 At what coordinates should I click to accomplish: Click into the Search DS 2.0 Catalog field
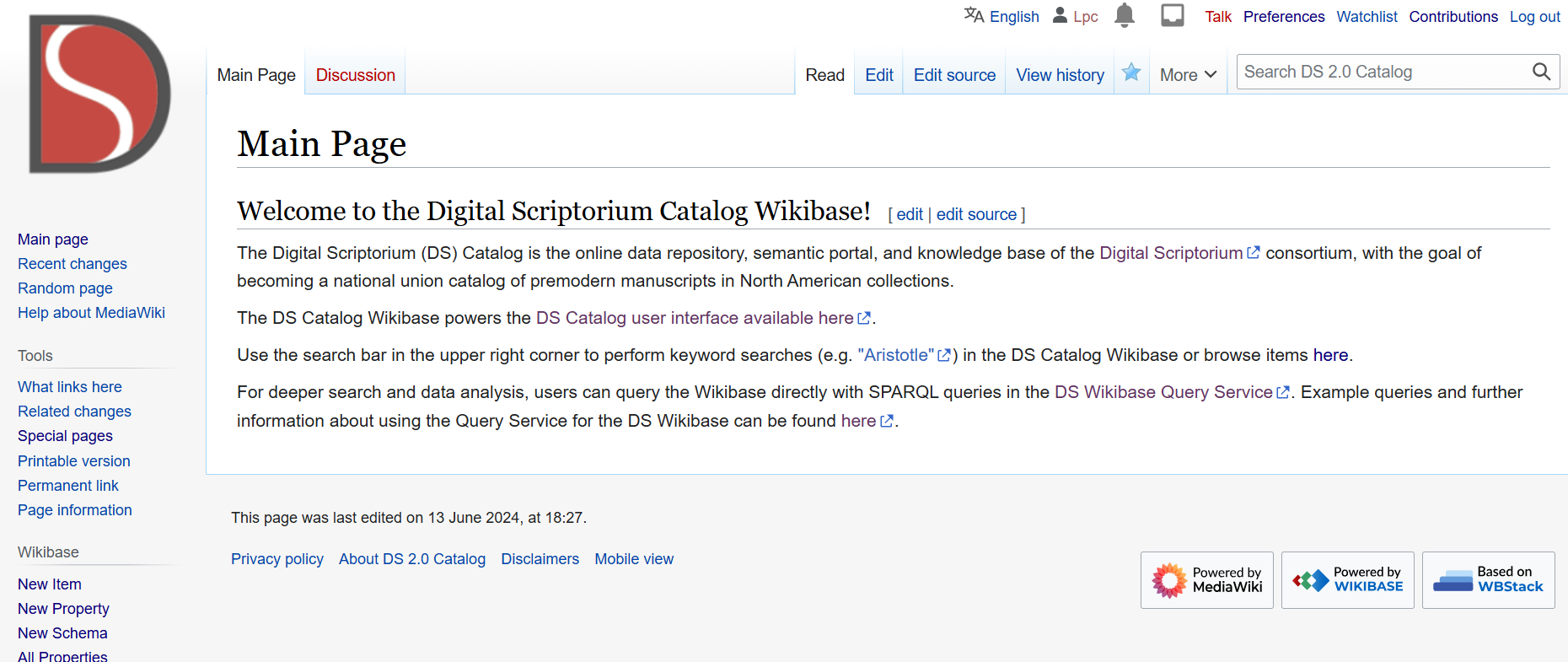click(x=1383, y=72)
